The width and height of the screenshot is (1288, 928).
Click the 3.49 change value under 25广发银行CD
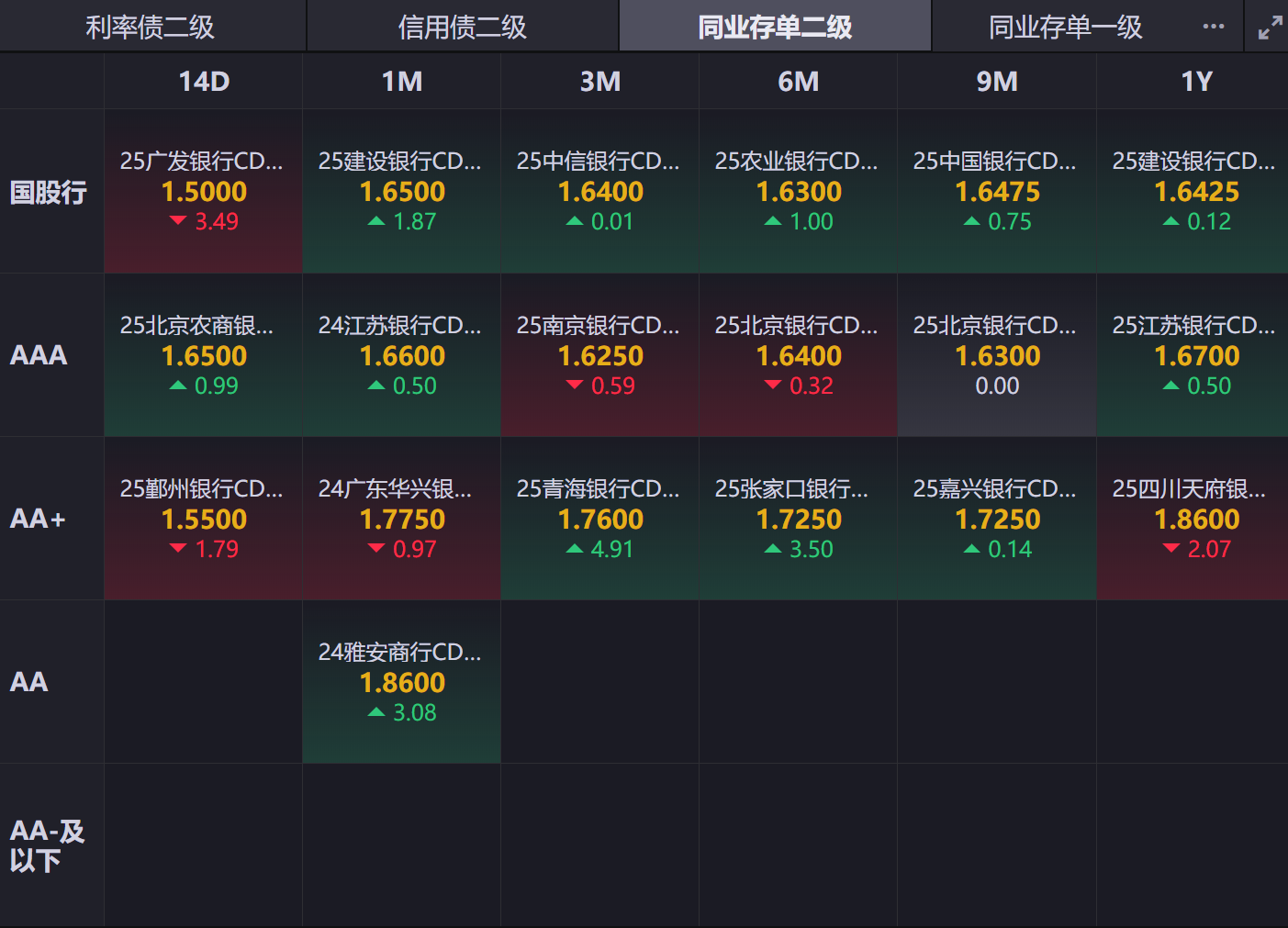tap(217, 221)
